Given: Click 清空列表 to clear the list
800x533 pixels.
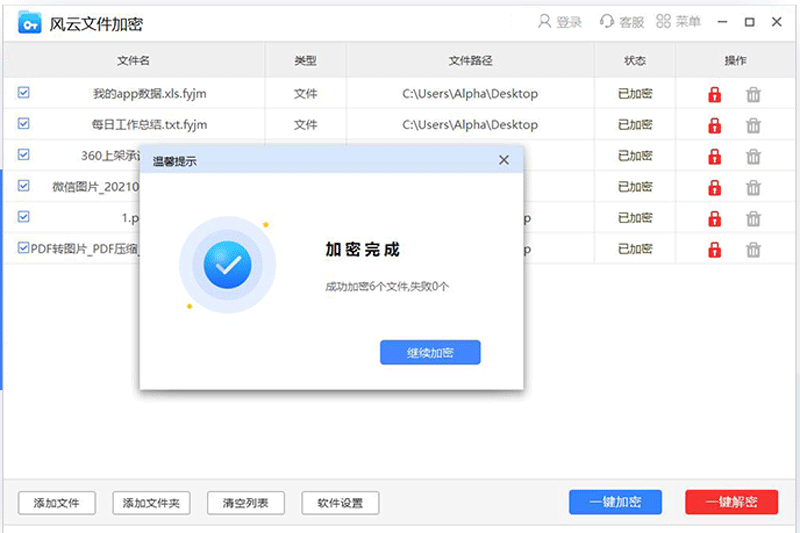Looking at the screenshot, I should pos(245,502).
